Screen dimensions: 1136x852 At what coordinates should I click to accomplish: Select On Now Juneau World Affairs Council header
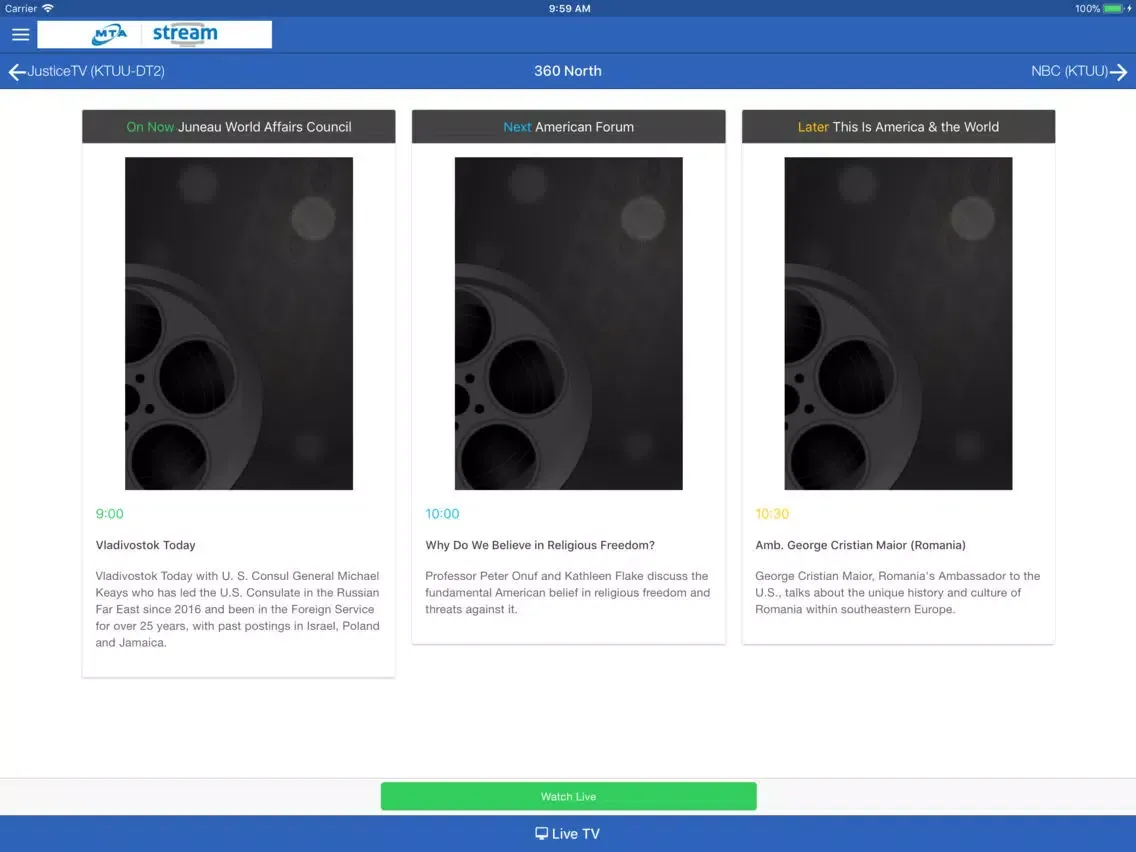click(239, 127)
